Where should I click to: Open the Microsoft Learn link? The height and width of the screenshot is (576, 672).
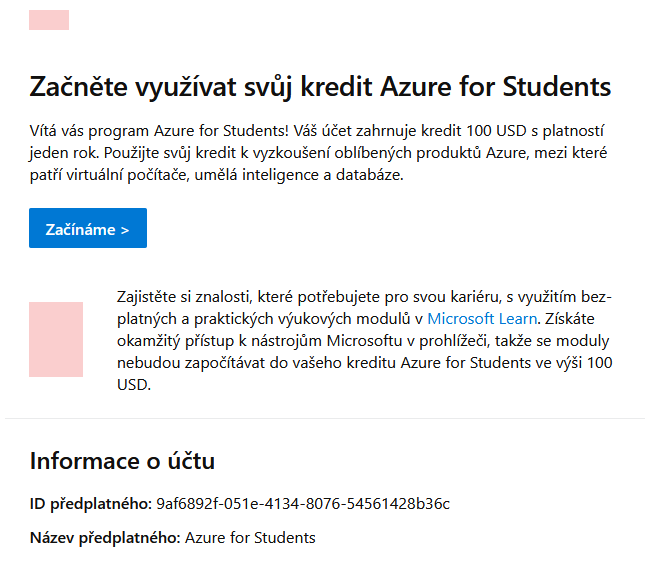click(x=482, y=318)
